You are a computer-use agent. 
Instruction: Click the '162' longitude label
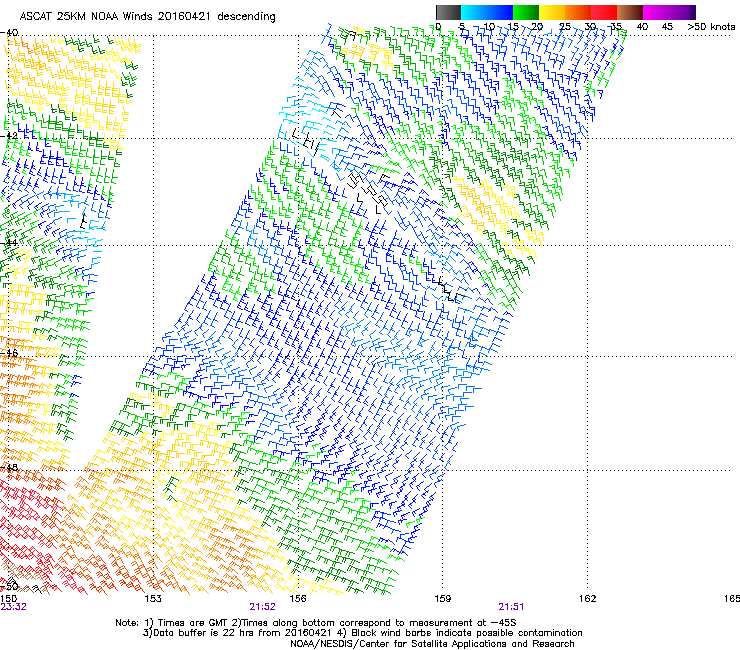[x=587, y=599]
